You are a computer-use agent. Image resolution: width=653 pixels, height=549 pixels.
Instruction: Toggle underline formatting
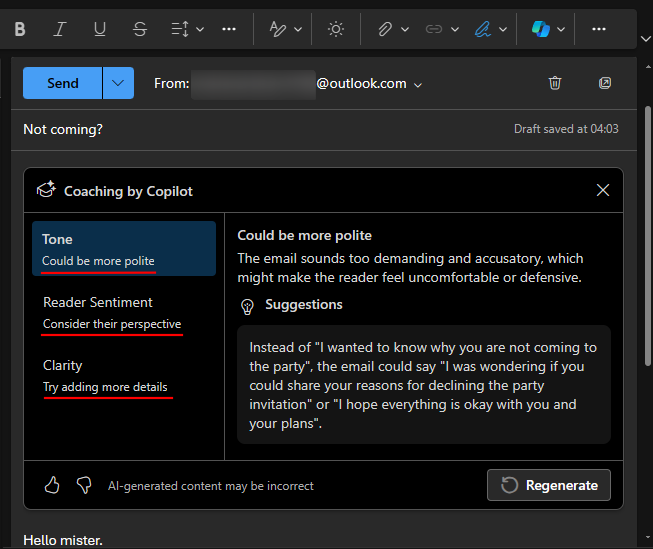pos(100,29)
